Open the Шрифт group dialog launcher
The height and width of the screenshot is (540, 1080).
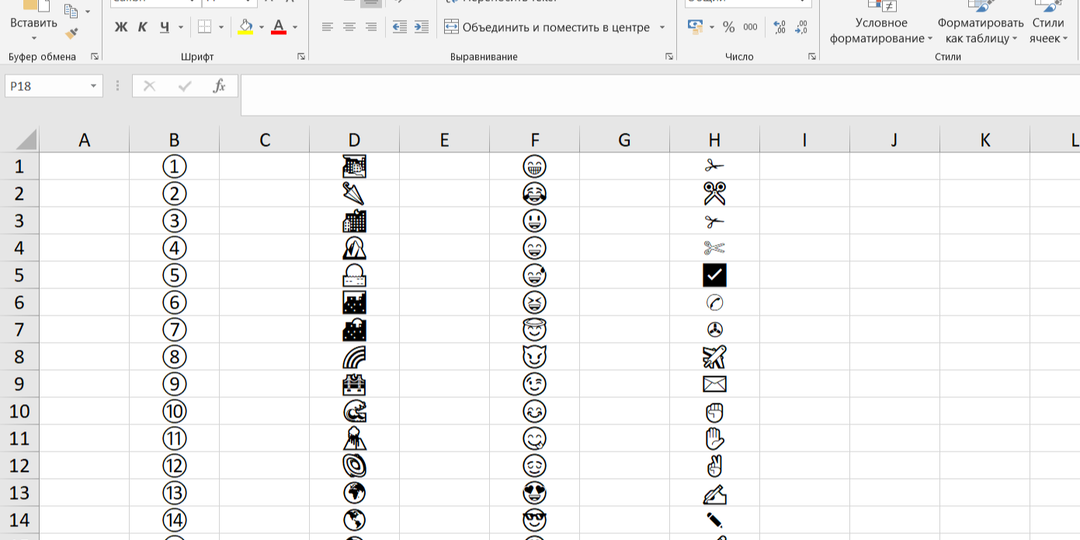301,56
